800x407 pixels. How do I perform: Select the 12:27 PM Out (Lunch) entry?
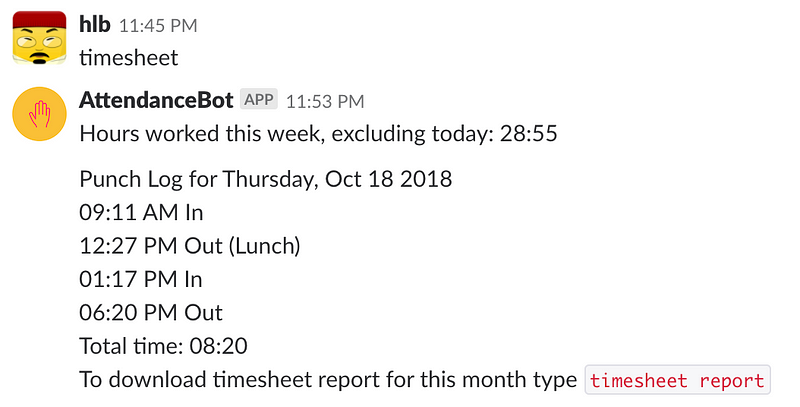point(190,246)
